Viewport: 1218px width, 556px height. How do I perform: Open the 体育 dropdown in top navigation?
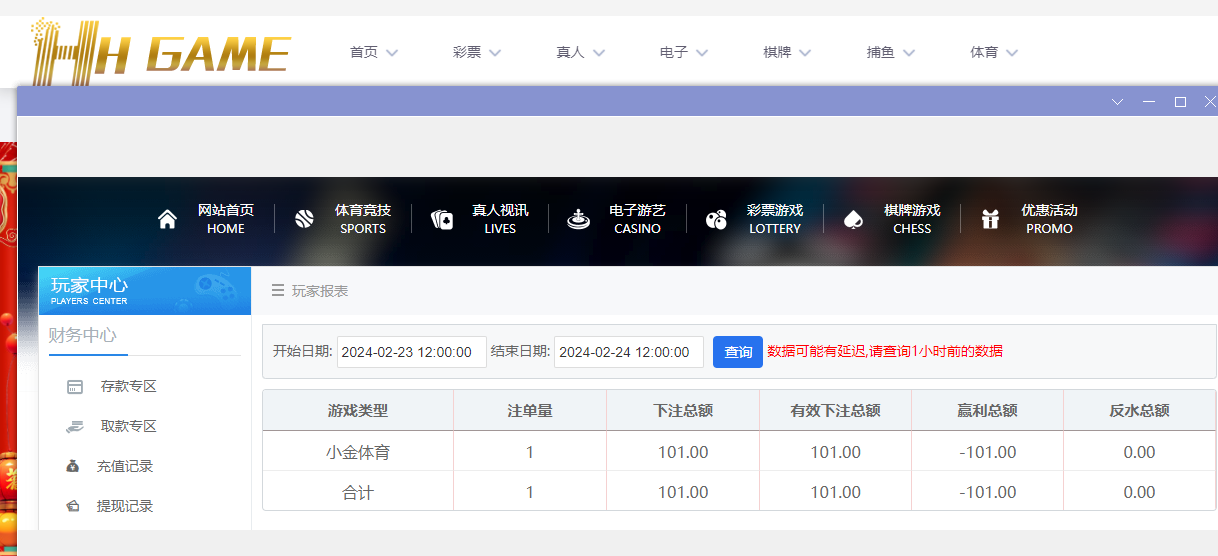(x=994, y=52)
